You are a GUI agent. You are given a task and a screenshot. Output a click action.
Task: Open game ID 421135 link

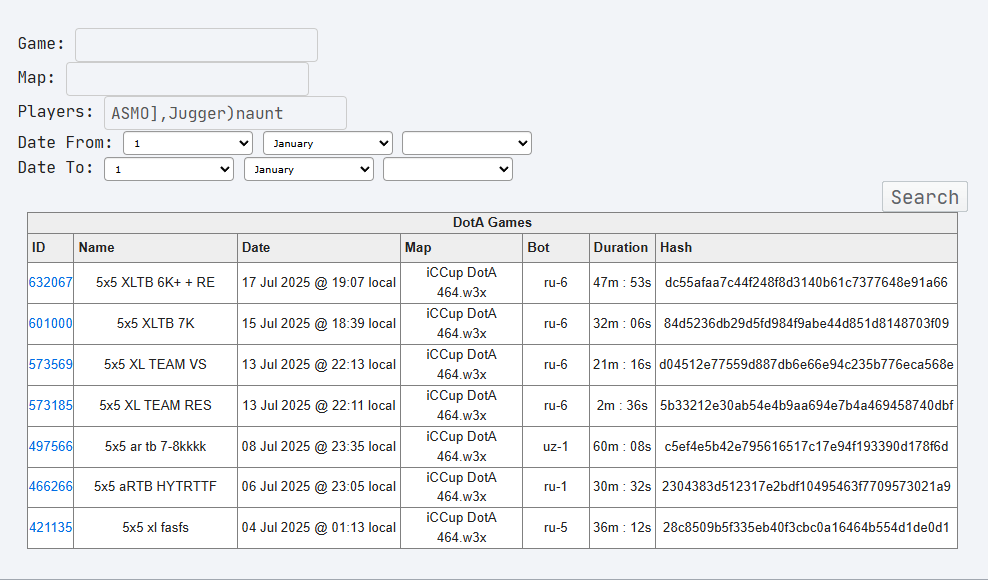(50, 528)
